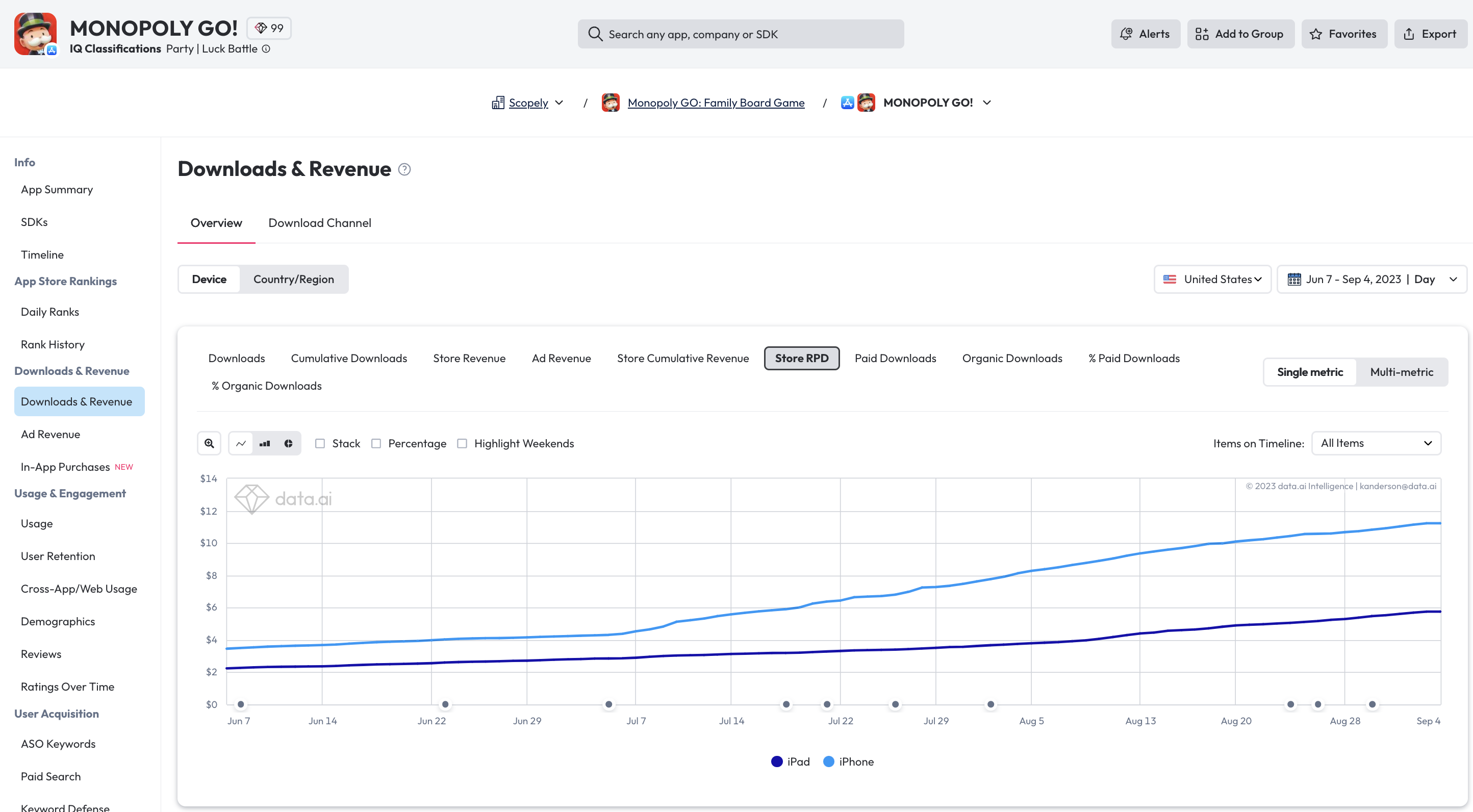Switch to Multi-metric mode
Image resolution: width=1473 pixels, height=812 pixels.
1402,372
